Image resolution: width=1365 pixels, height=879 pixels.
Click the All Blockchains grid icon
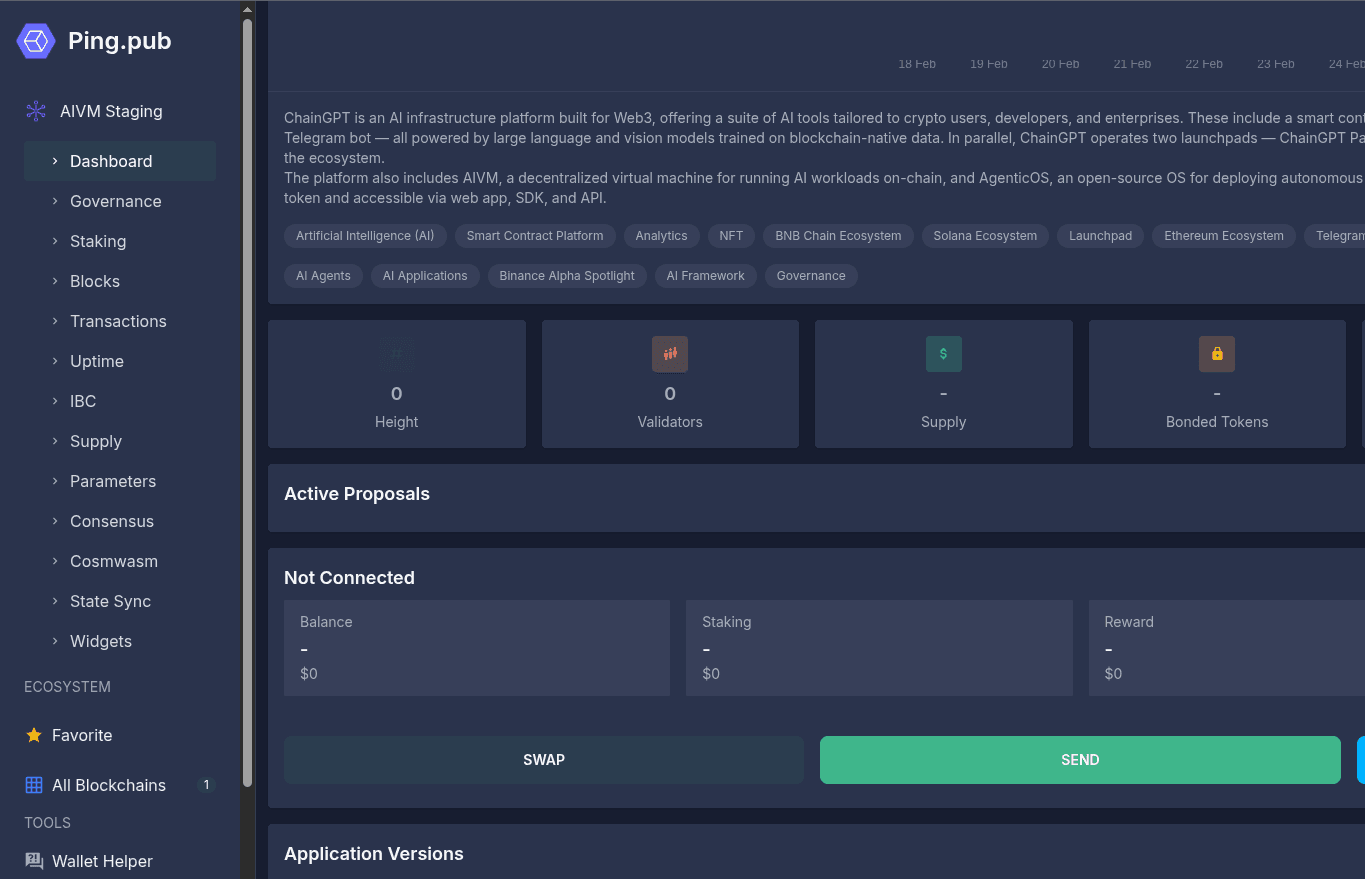pyautogui.click(x=34, y=785)
